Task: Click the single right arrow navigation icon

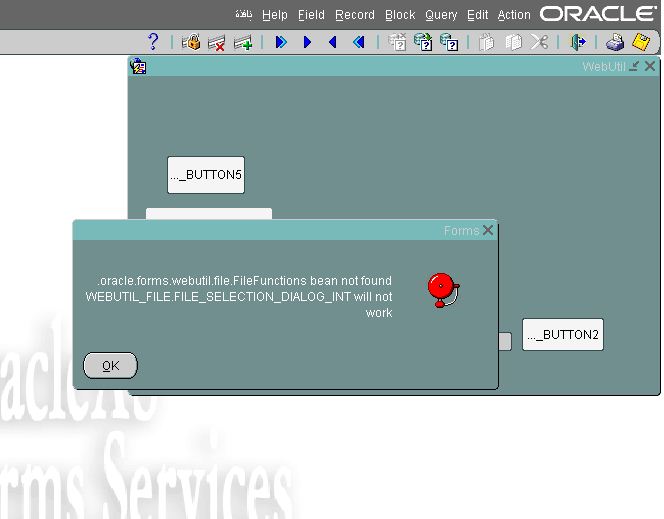Action: (x=307, y=42)
